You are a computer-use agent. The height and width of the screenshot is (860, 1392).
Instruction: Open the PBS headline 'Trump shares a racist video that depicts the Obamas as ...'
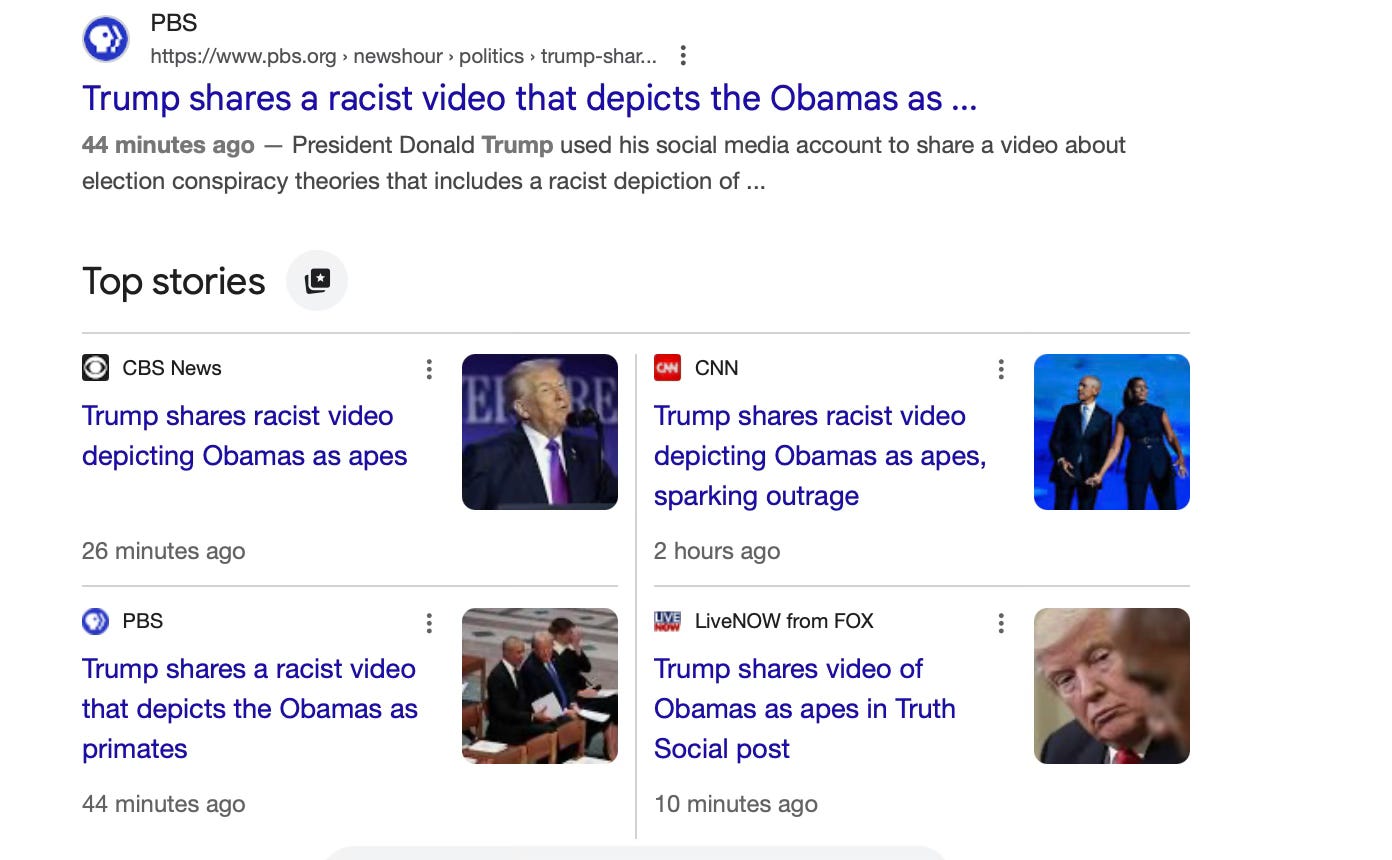(x=529, y=98)
